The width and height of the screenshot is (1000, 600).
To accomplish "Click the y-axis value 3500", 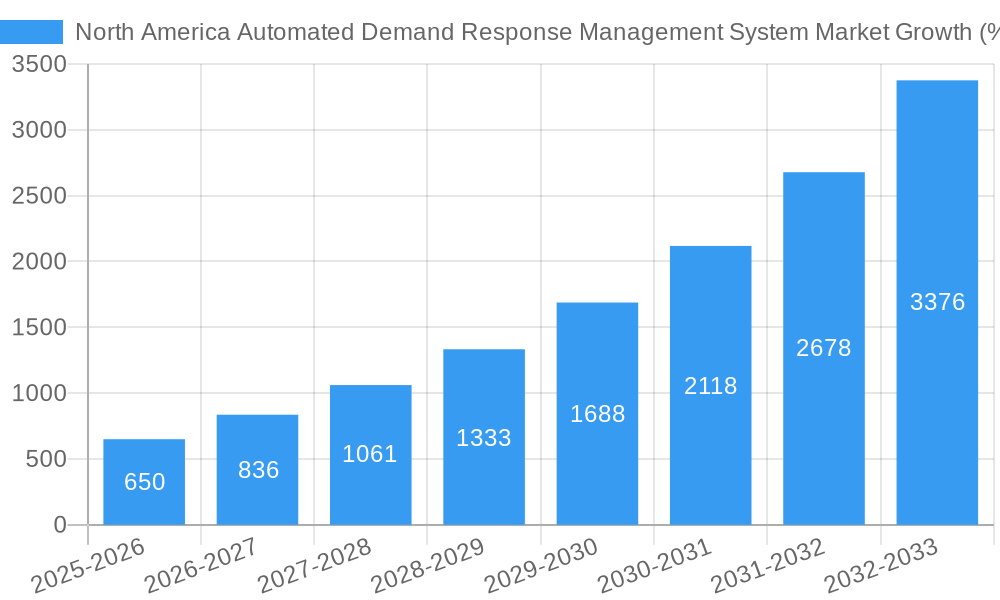I will [x=40, y=64].
